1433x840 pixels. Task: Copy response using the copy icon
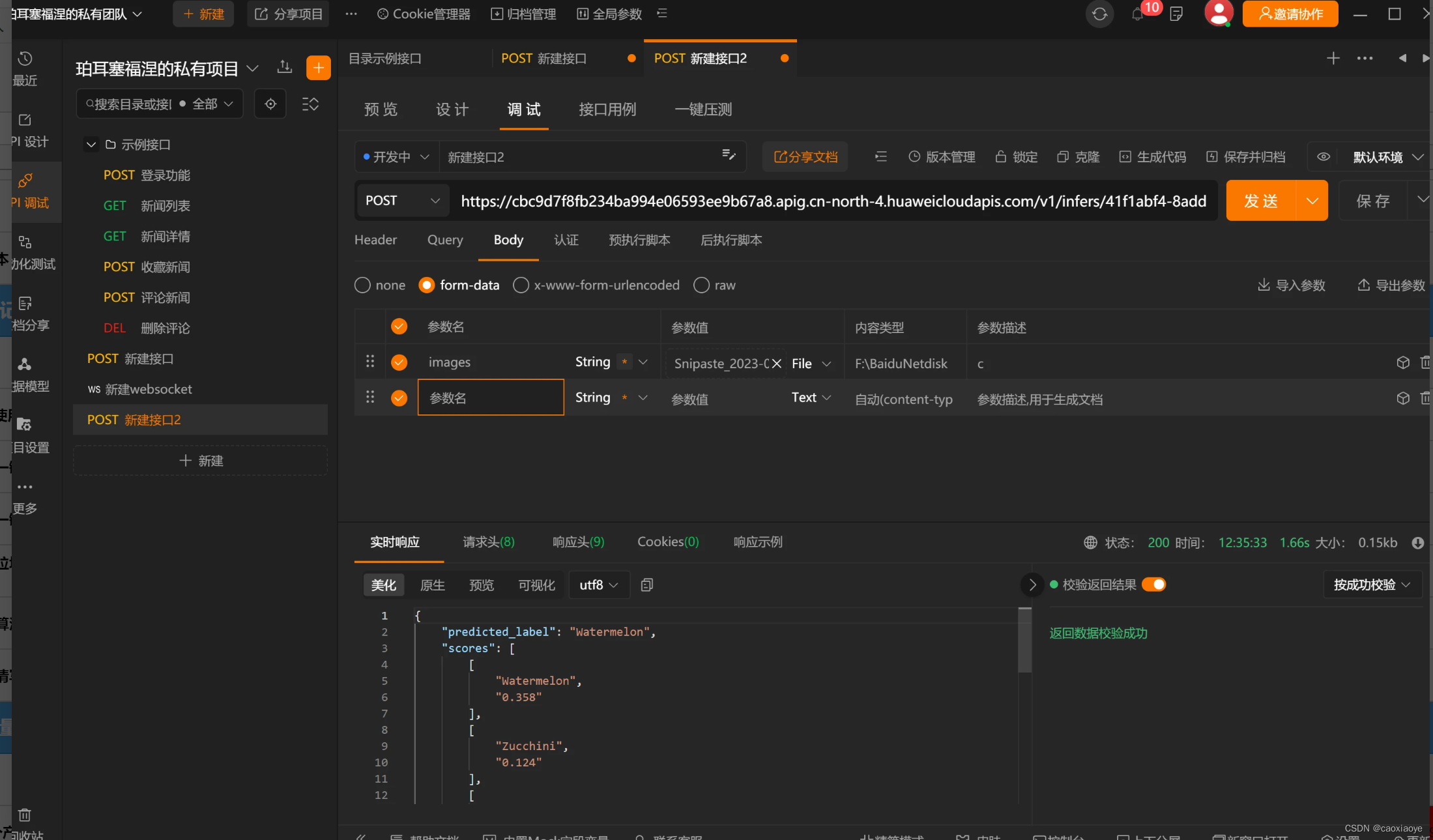[646, 585]
